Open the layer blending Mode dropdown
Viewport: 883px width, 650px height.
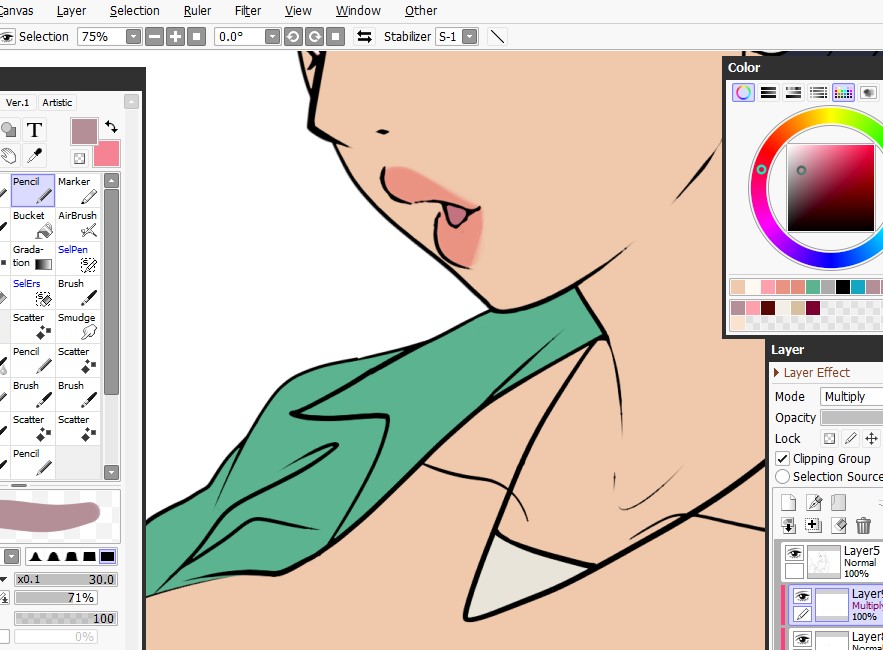pyautogui.click(x=851, y=397)
